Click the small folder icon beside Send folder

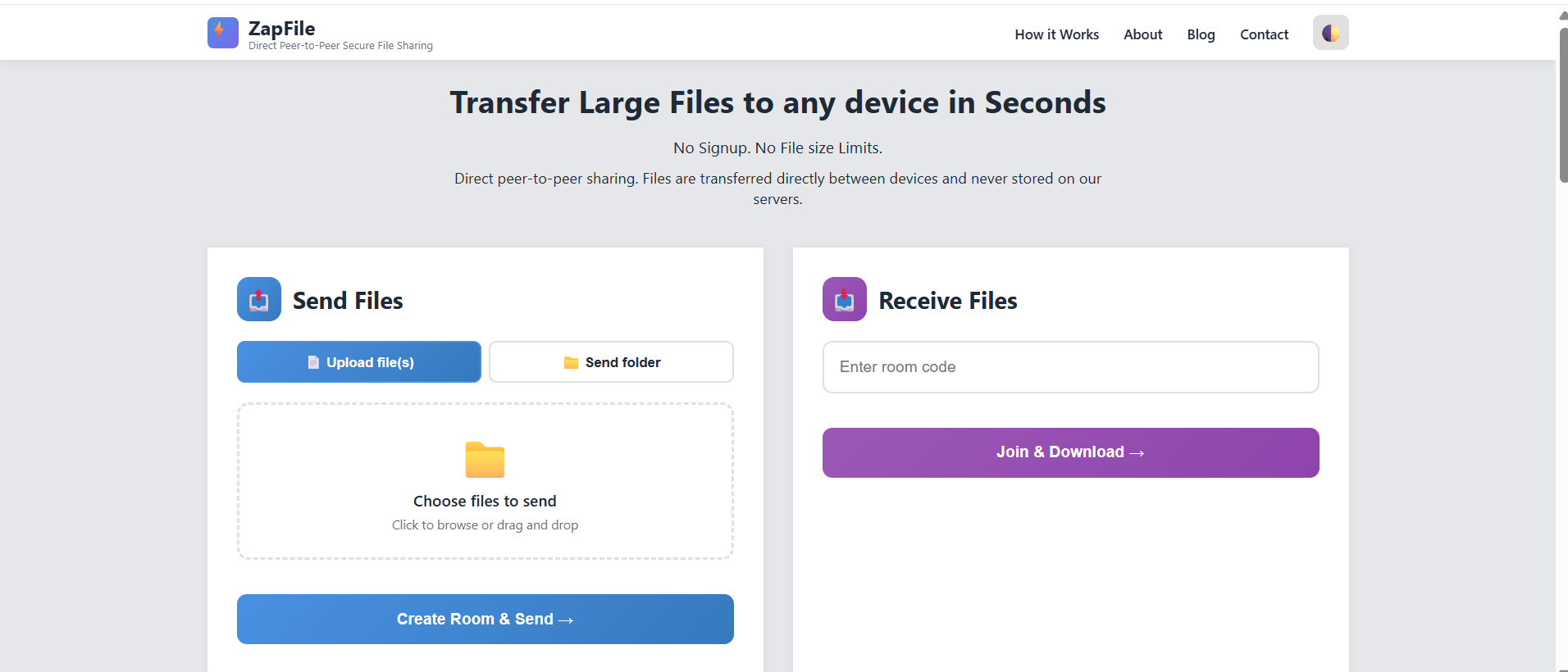(571, 362)
